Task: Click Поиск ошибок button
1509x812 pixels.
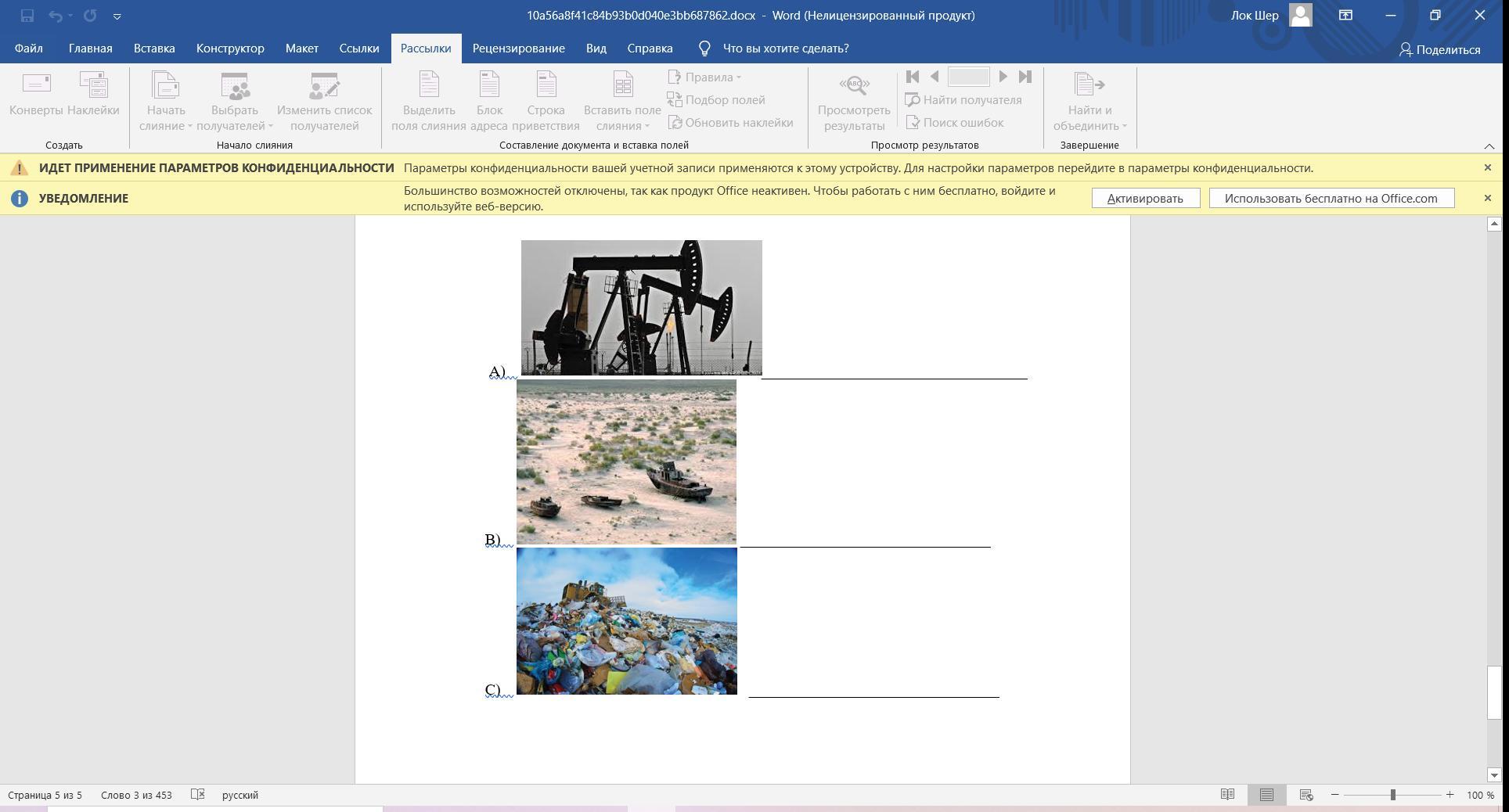Action: (954, 122)
